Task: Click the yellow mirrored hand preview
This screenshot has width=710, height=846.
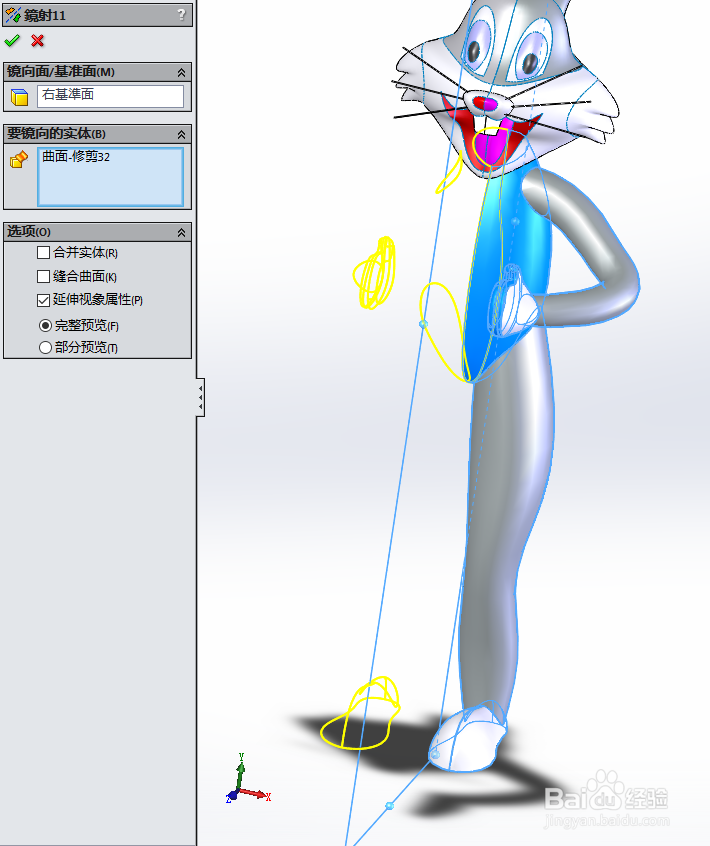Action: tap(374, 272)
